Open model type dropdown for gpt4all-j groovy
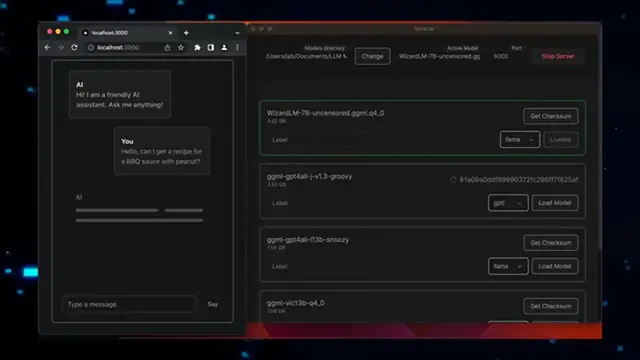This screenshot has height=360, width=640. click(x=508, y=203)
